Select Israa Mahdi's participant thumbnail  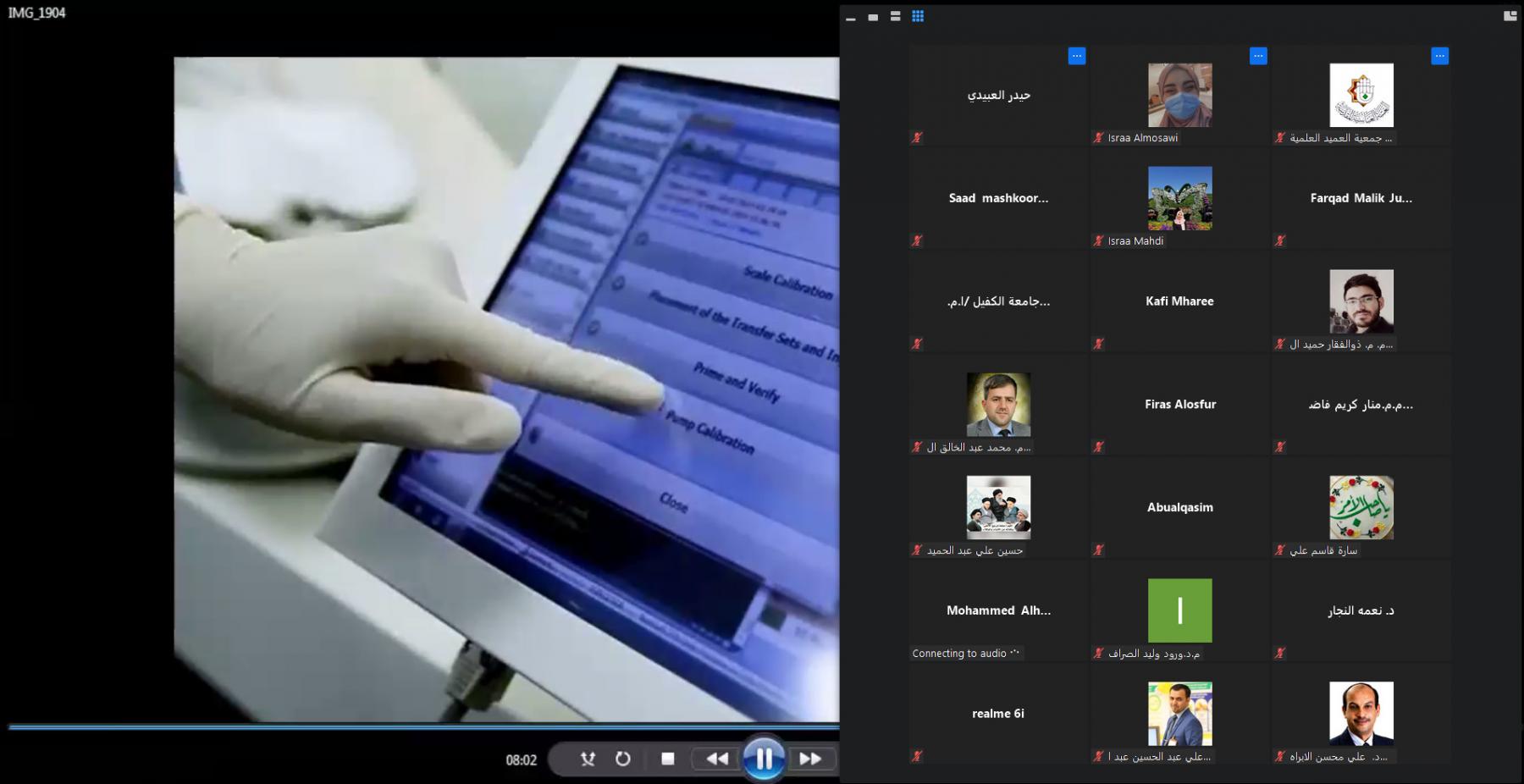click(1179, 198)
